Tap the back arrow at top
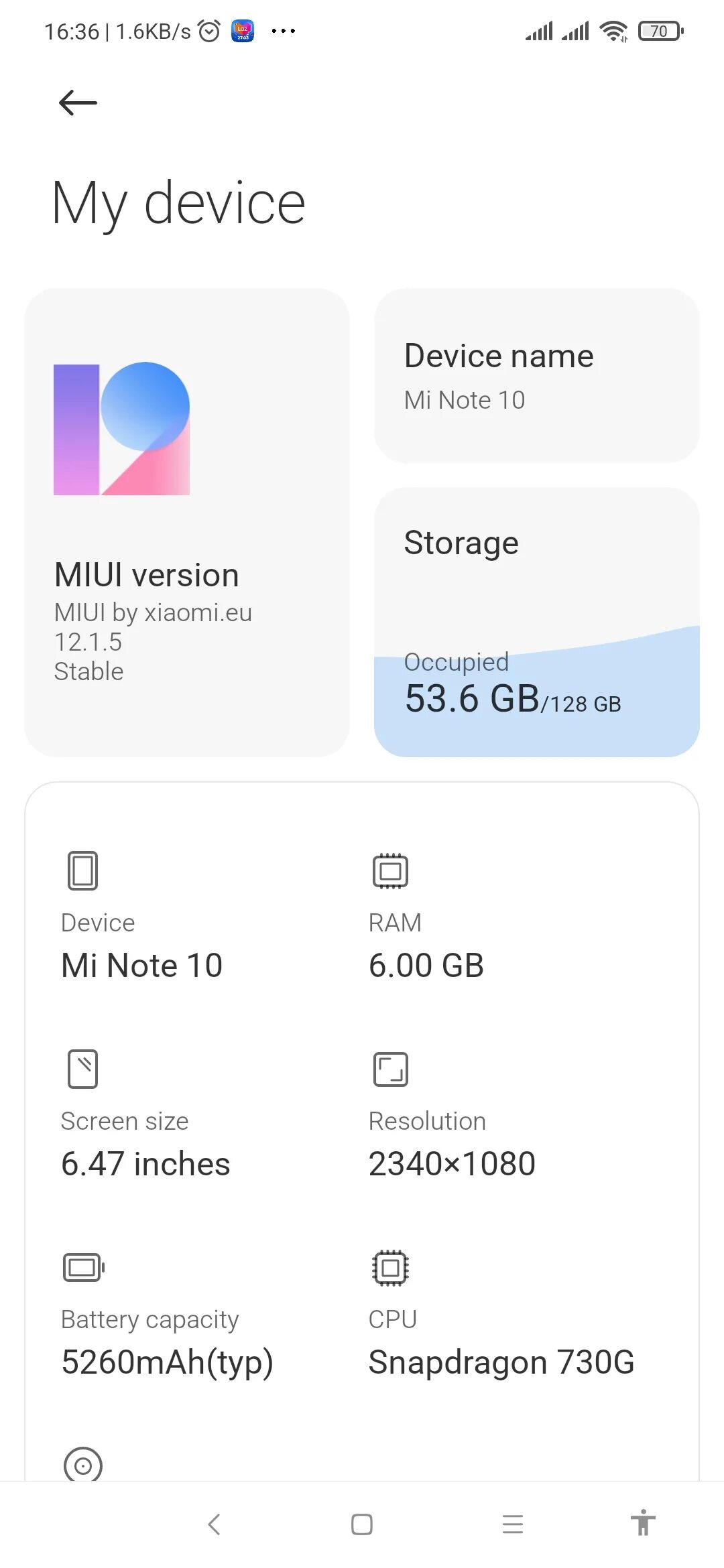This screenshot has height=1568, width=724. coord(78,103)
